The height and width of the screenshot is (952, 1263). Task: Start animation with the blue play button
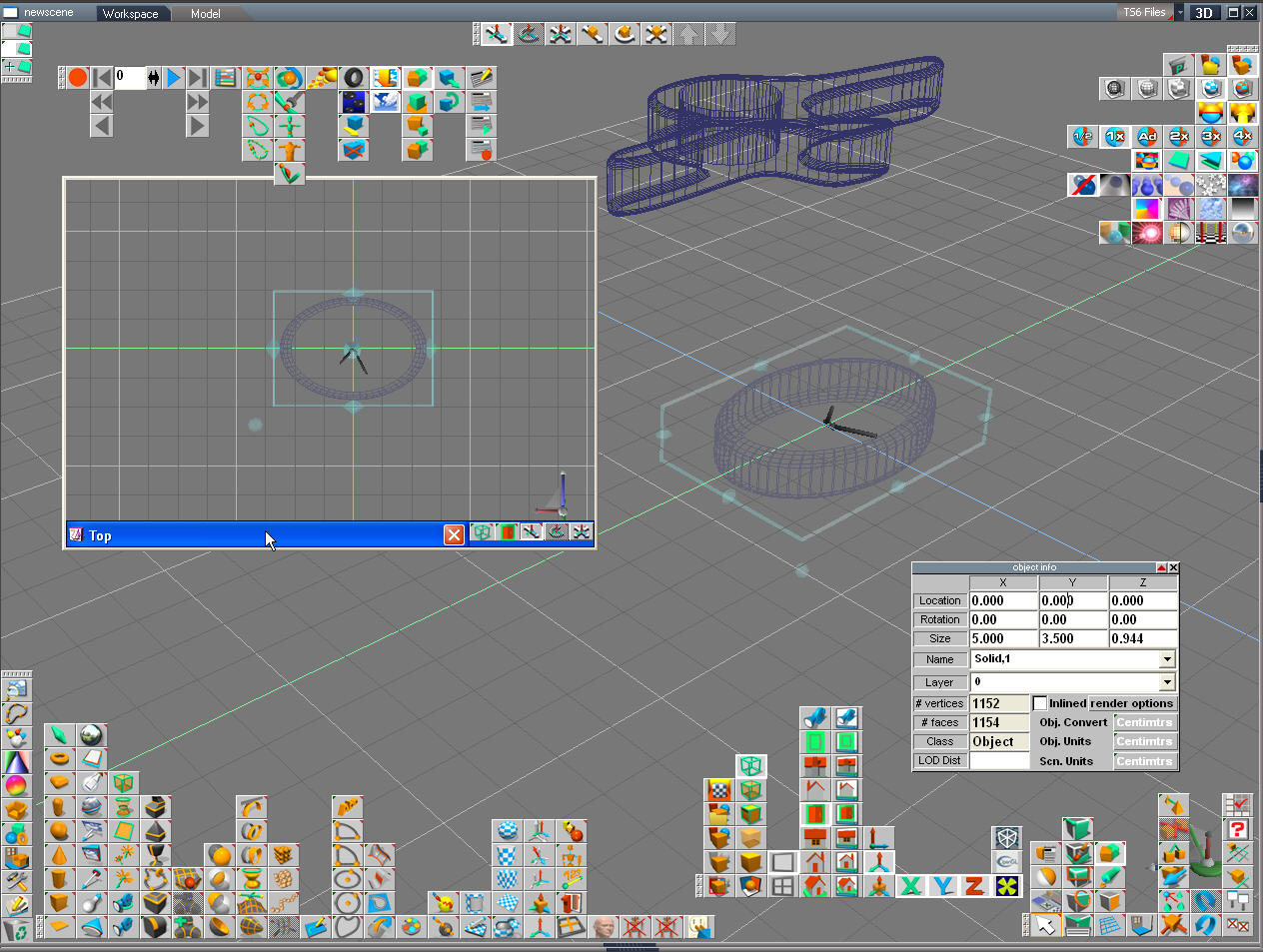pos(174,77)
